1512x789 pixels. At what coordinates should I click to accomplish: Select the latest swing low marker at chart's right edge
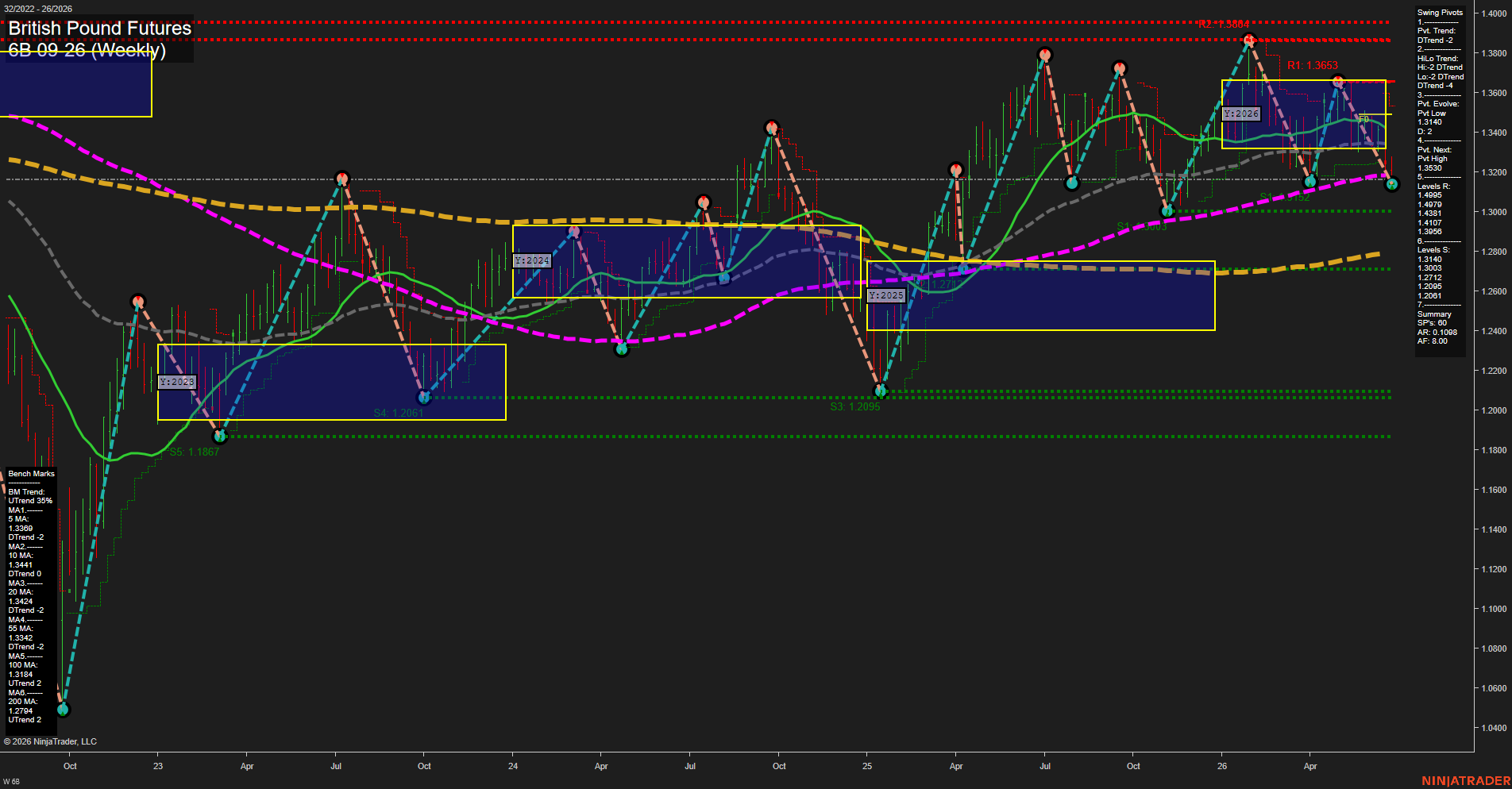pos(1391,184)
